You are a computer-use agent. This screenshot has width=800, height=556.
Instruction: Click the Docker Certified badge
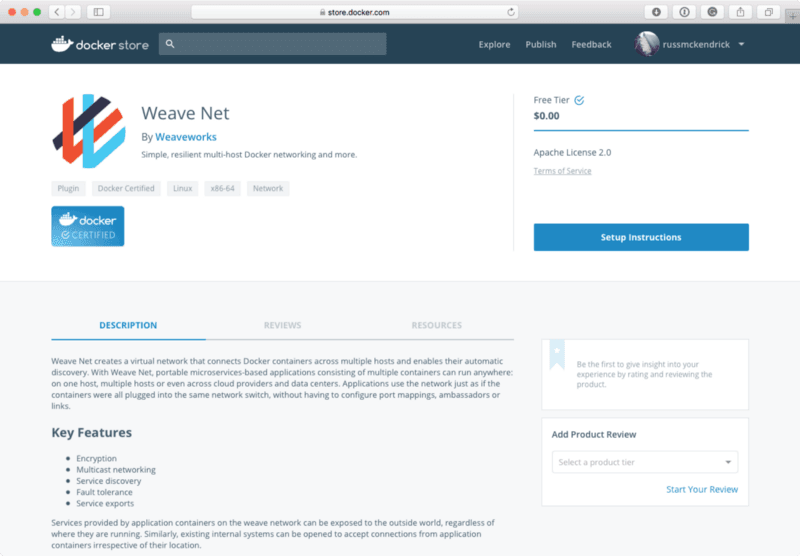pyautogui.click(x=88, y=226)
